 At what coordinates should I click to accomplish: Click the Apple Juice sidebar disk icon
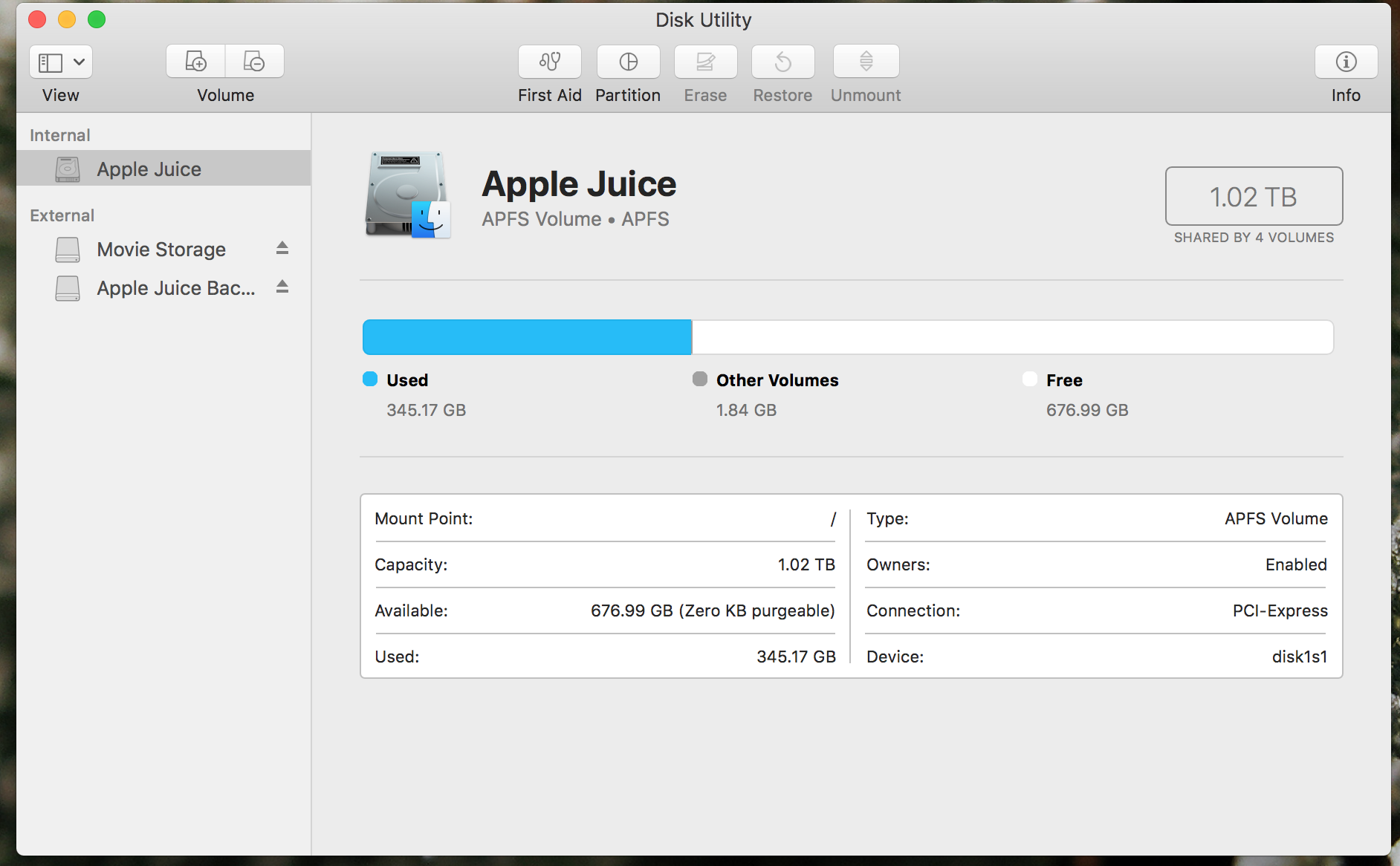click(x=68, y=169)
